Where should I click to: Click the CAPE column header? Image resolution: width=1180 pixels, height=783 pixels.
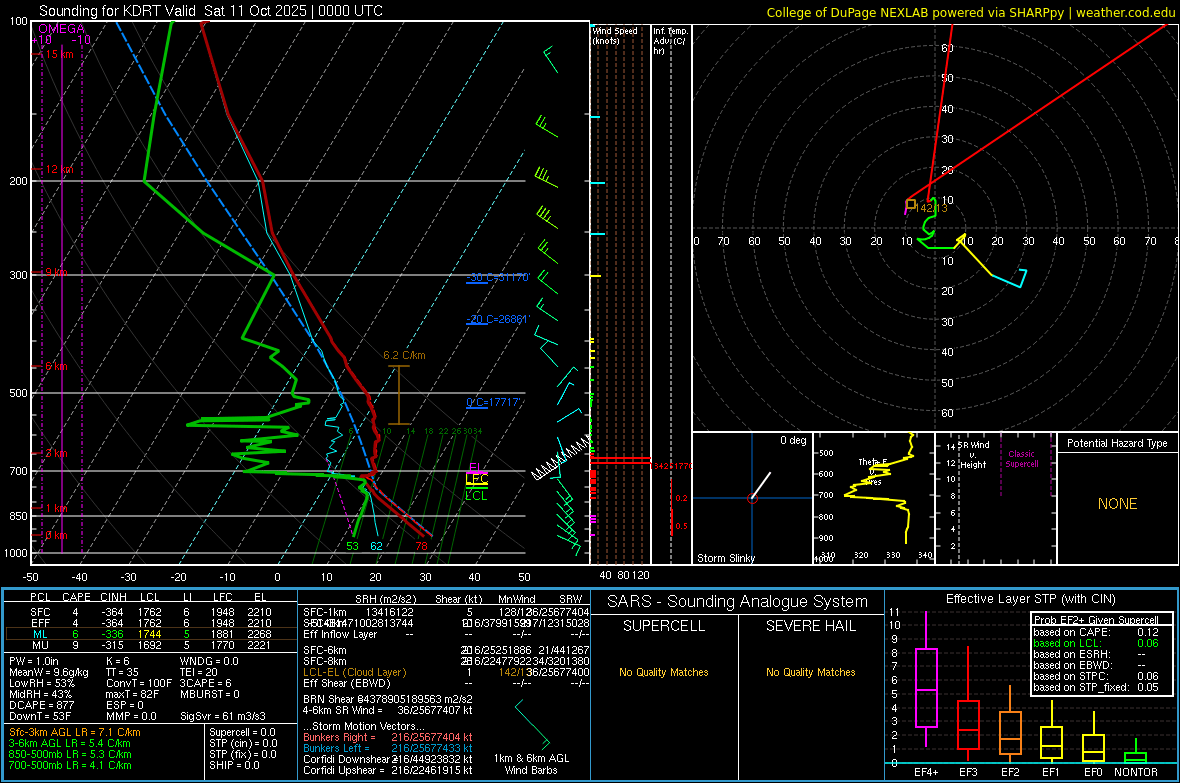click(x=76, y=597)
